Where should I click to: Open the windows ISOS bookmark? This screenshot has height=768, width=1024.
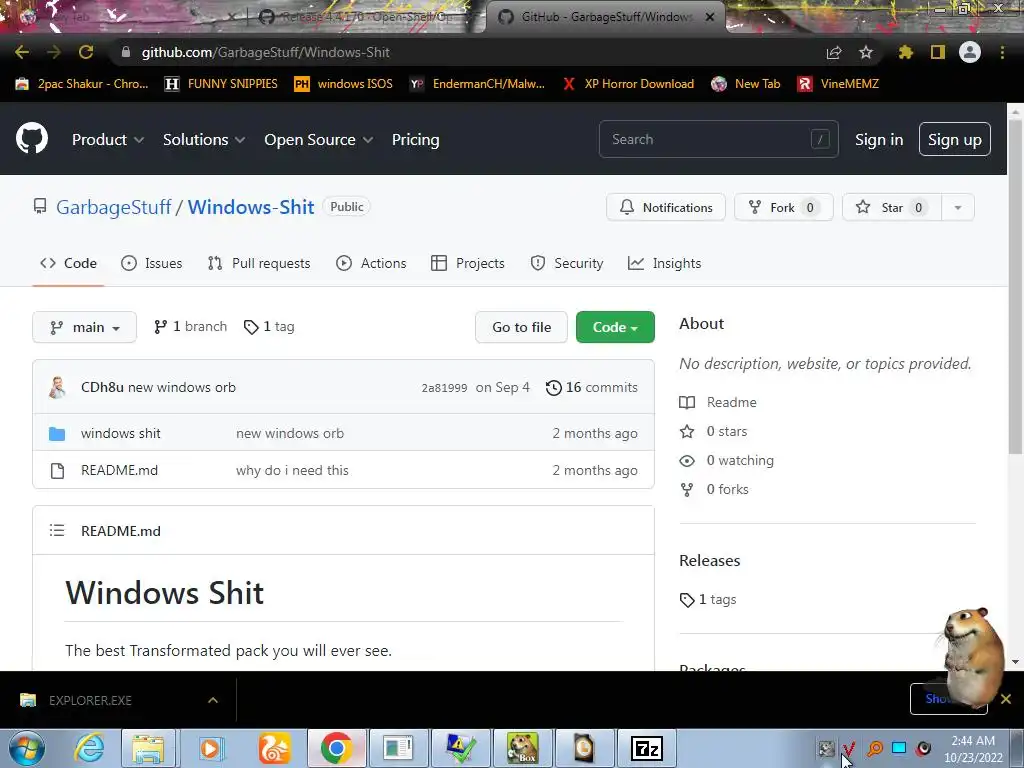click(344, 84)
